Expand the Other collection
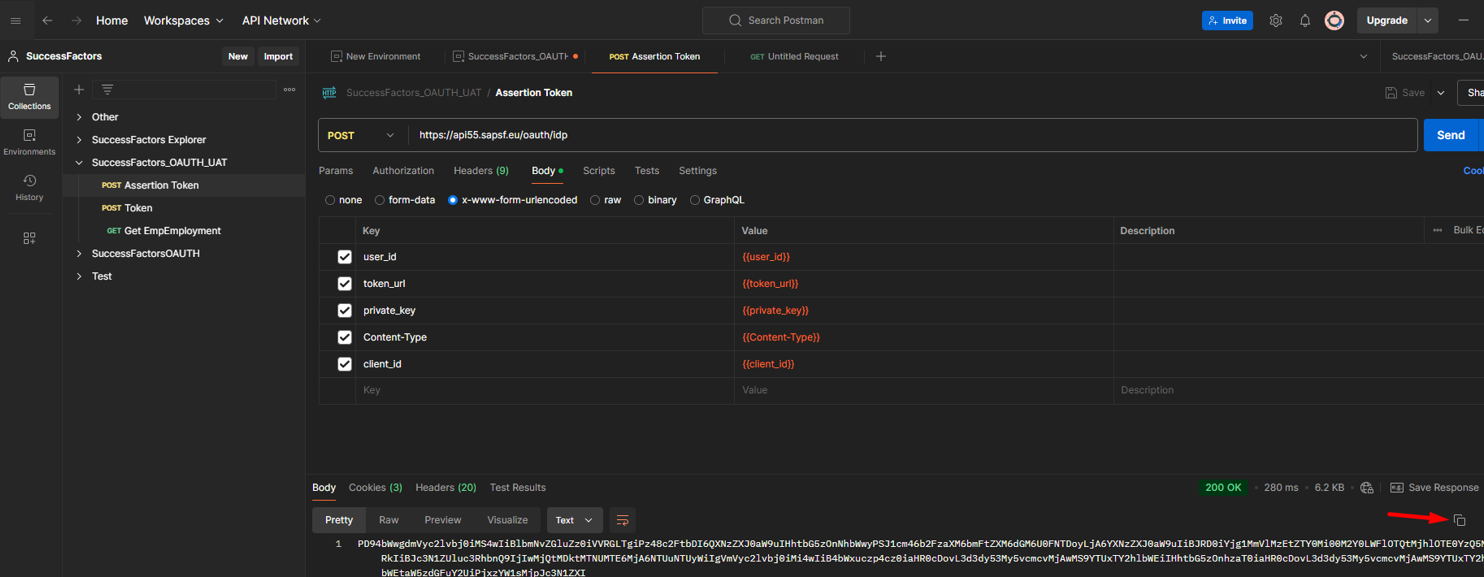This screenshot has height=577, width=1484. click(79, 117)
